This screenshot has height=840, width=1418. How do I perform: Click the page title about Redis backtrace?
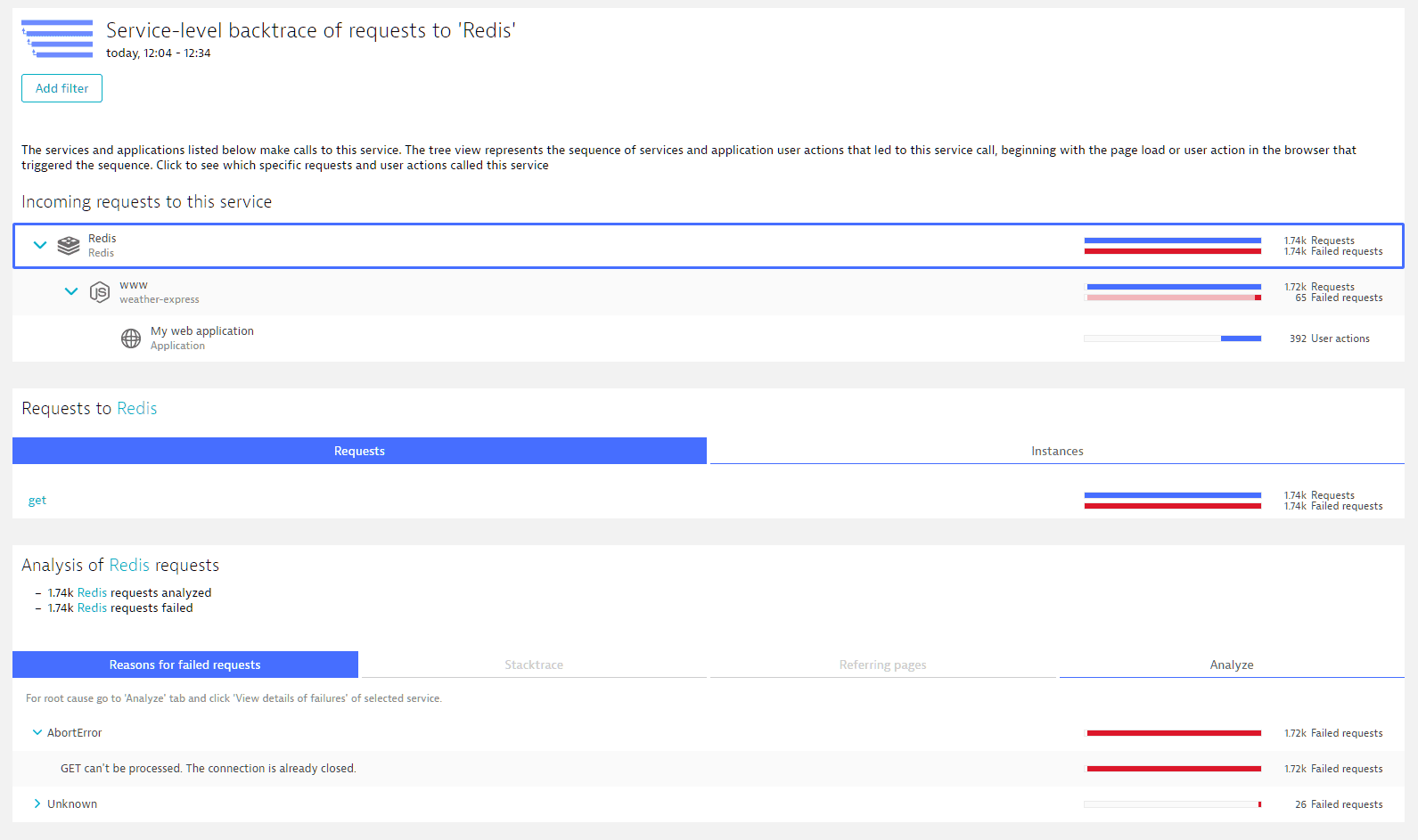click(311, 30)
